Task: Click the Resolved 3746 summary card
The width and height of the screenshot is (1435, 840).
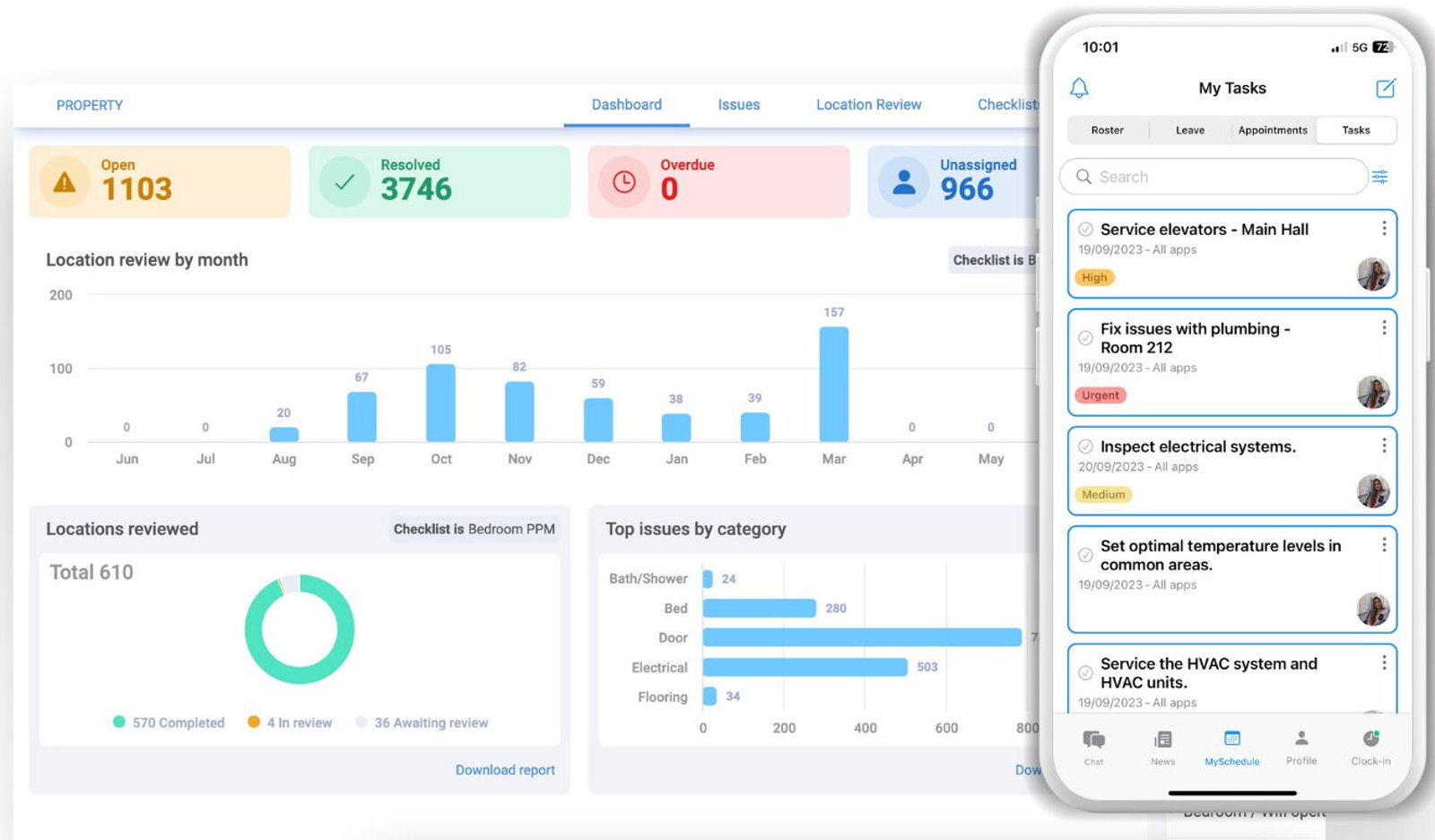Action: tap(439, 182)
